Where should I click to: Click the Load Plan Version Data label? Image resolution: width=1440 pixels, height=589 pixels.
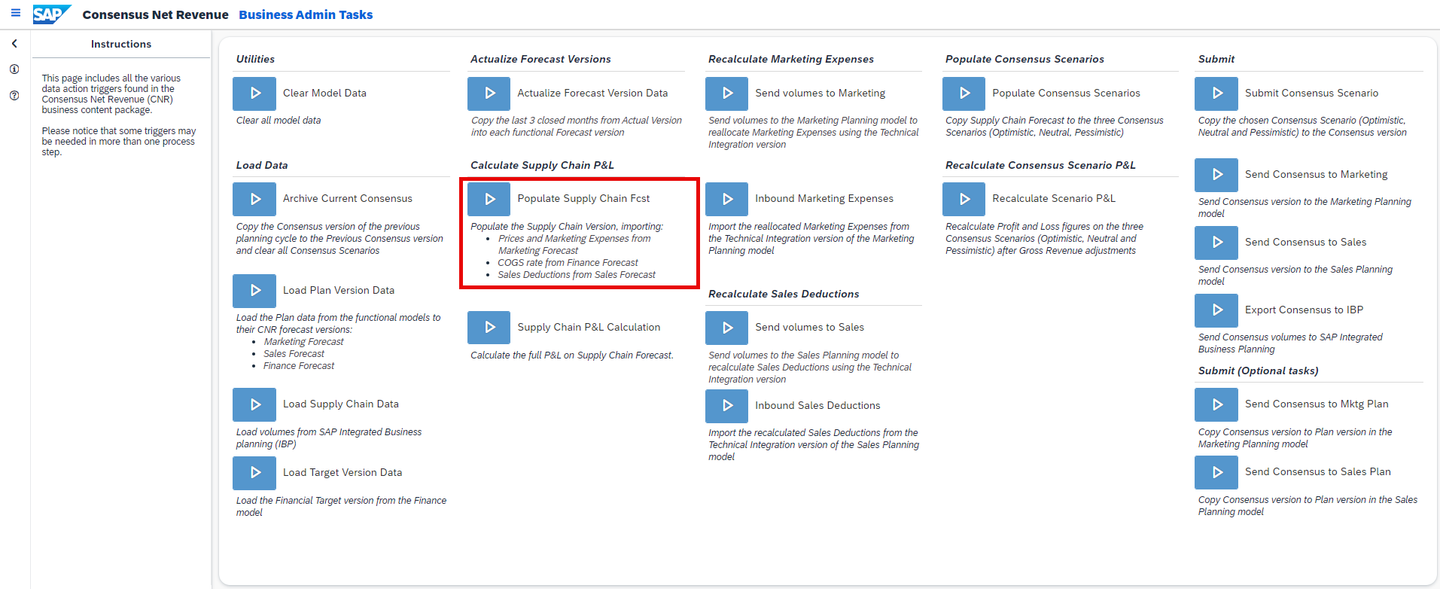point(339,290)
